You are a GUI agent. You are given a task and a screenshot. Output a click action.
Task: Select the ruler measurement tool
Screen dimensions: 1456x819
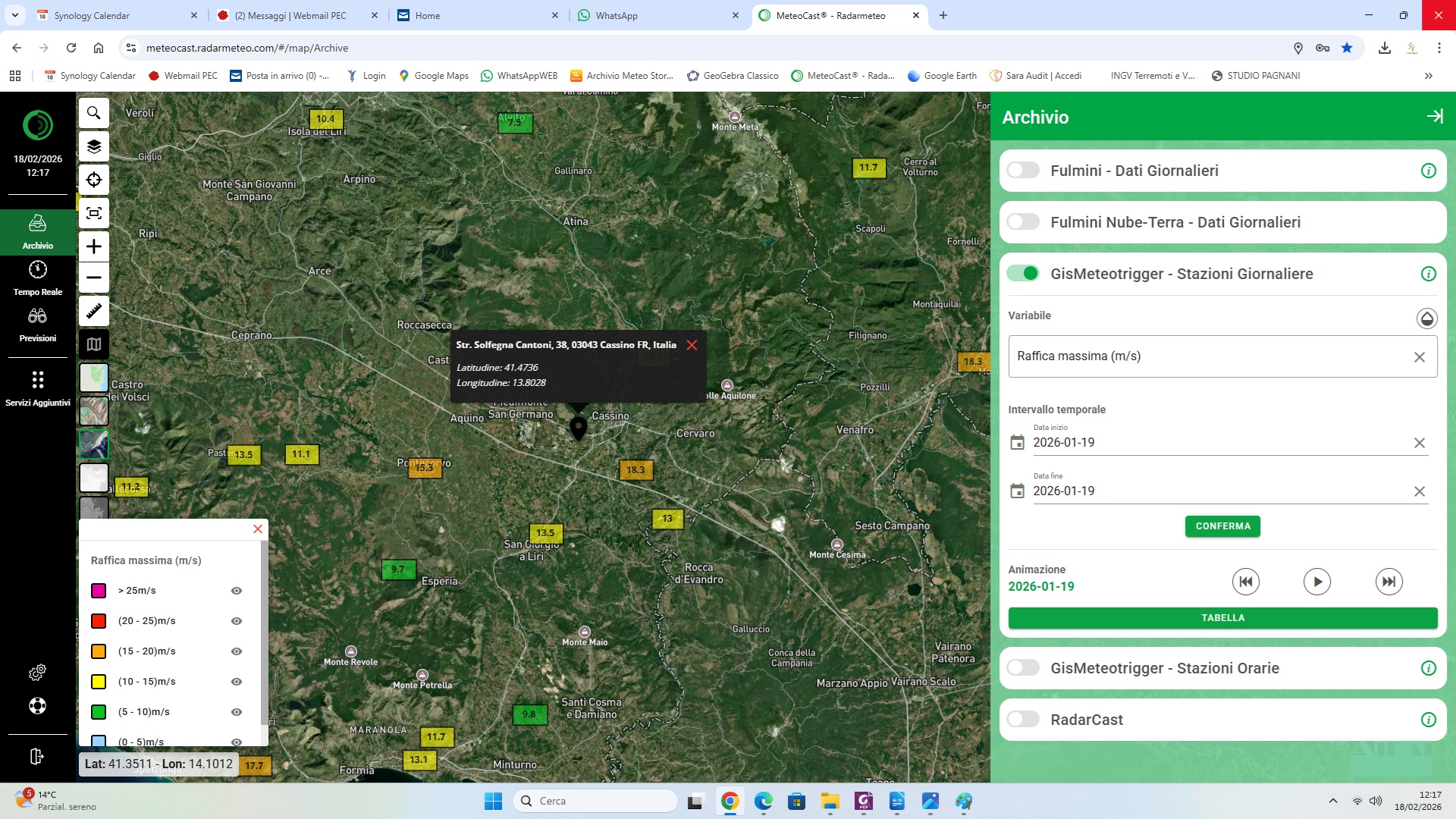[94, 311]
